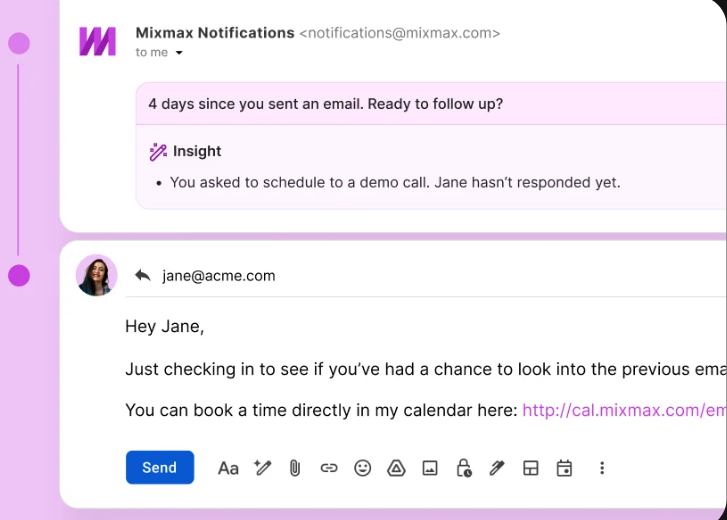
Task: Click the Mixmax logo sender avatar
Action: [x=97, y=41]
